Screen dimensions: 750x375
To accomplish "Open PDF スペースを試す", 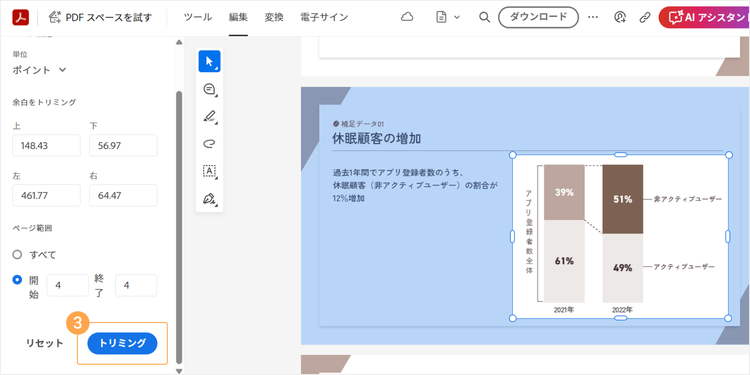I will 100,18.
